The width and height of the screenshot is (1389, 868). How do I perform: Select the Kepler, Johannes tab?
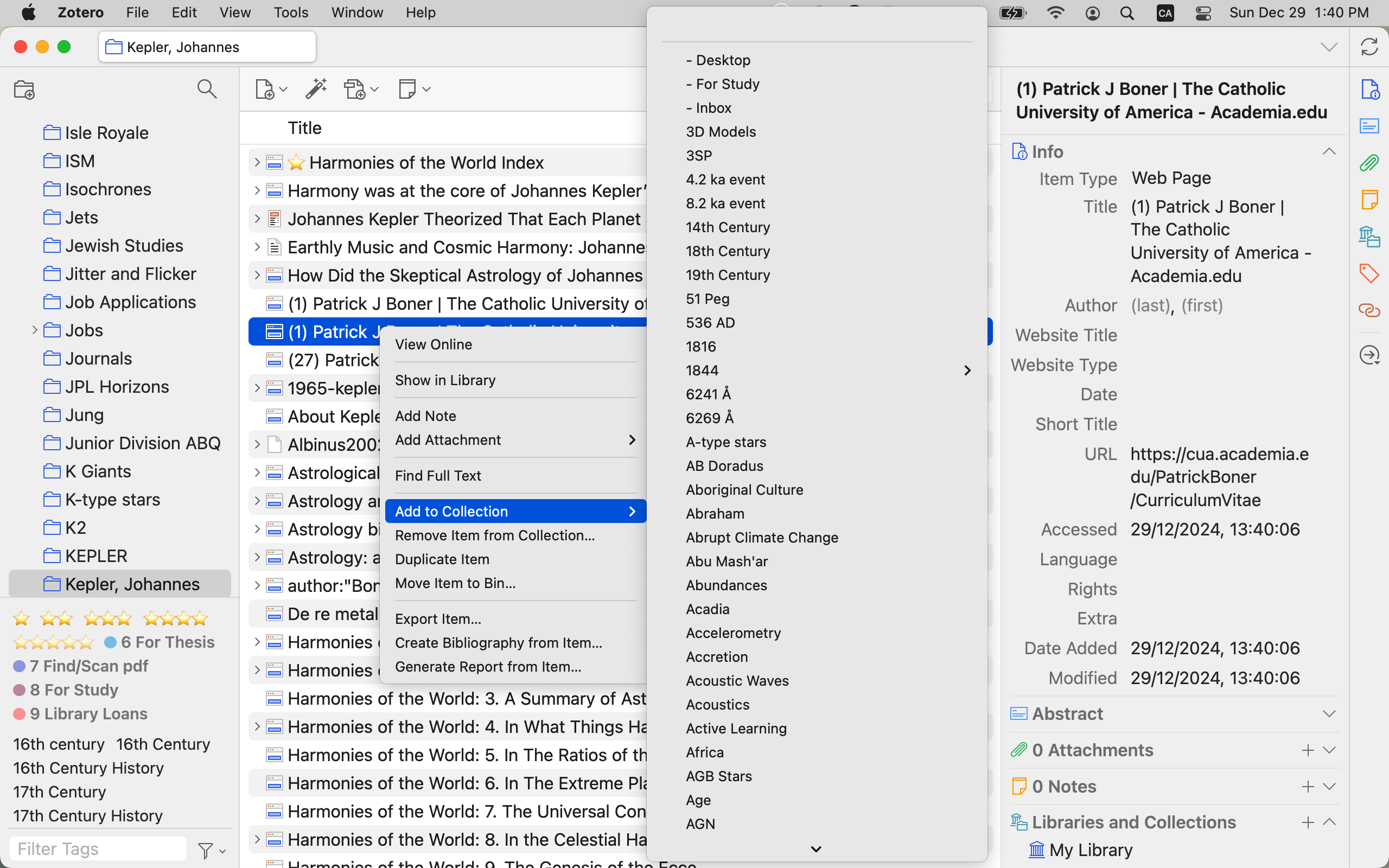pos(207,47)
